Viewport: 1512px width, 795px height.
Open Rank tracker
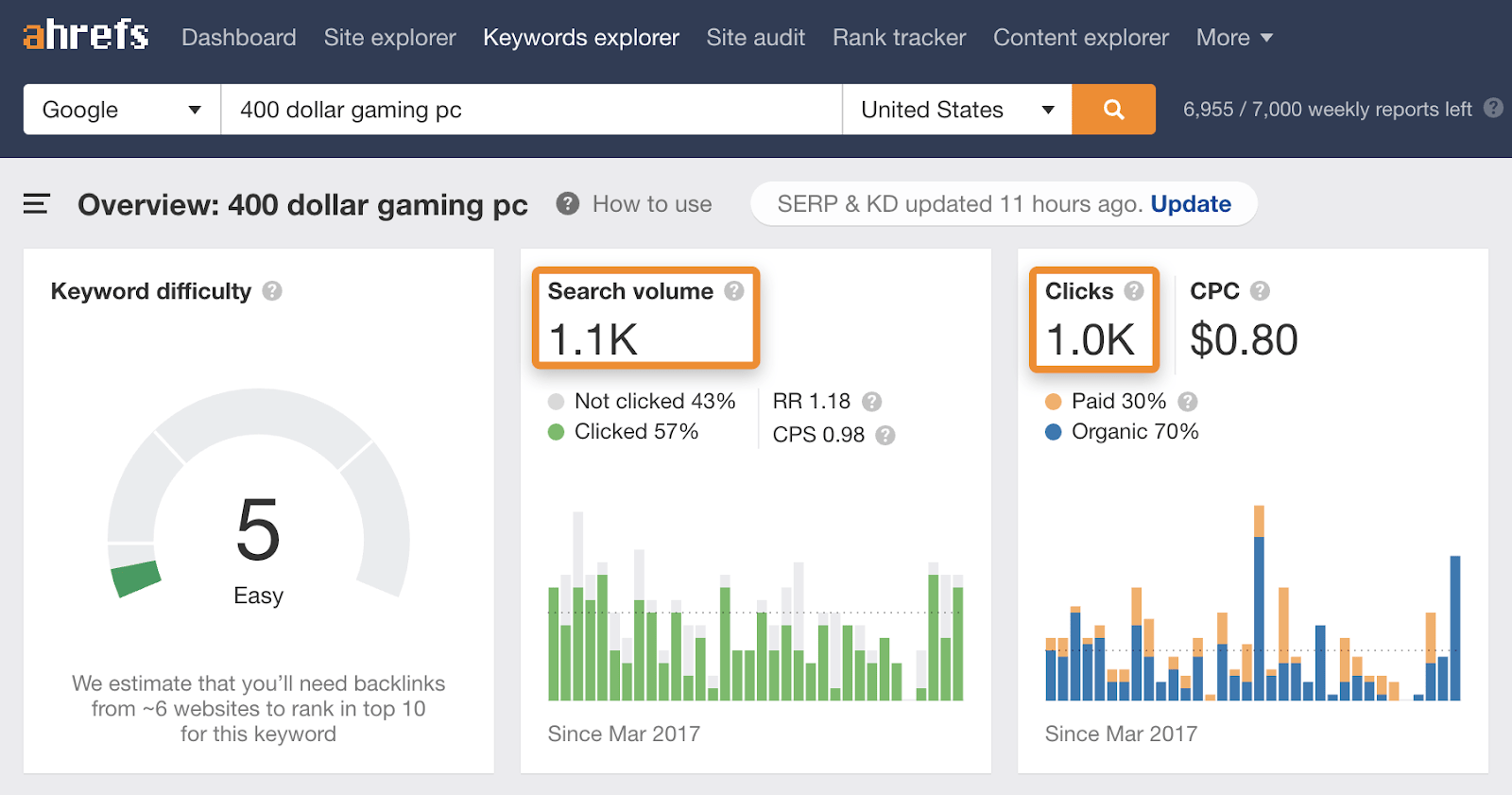pyautogui.click(x=900, y=38)
